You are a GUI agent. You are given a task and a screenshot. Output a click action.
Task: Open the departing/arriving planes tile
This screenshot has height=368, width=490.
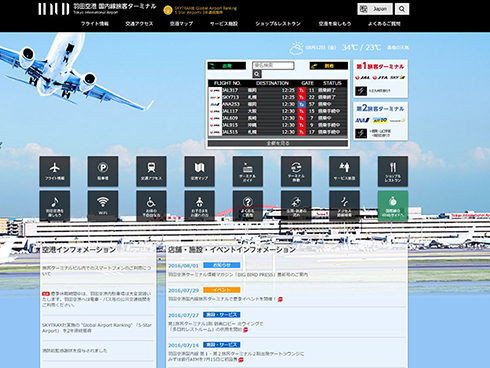[296, 206]
